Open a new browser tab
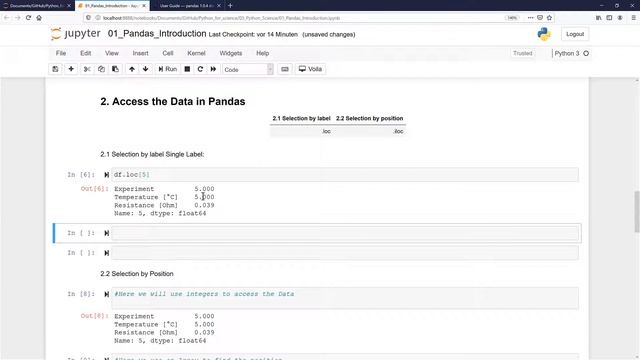 click(230, 6)
